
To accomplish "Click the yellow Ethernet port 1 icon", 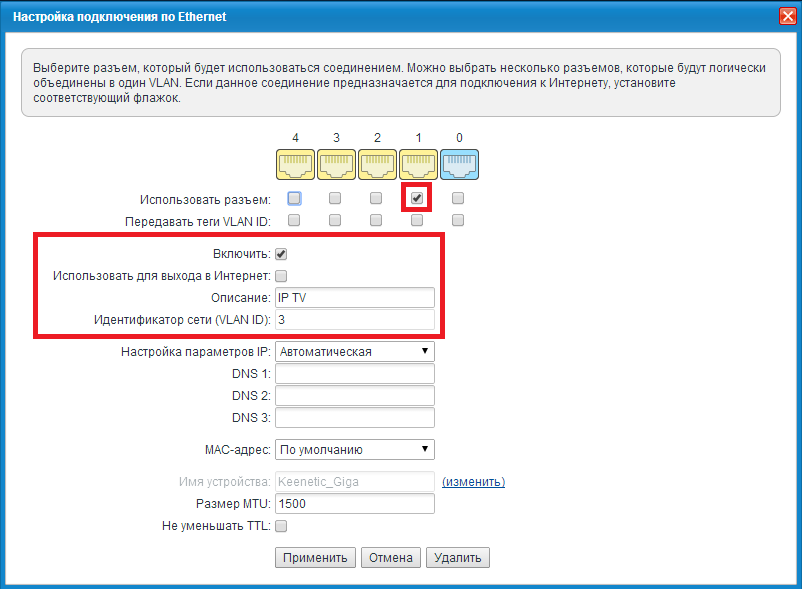I will 417,166.
